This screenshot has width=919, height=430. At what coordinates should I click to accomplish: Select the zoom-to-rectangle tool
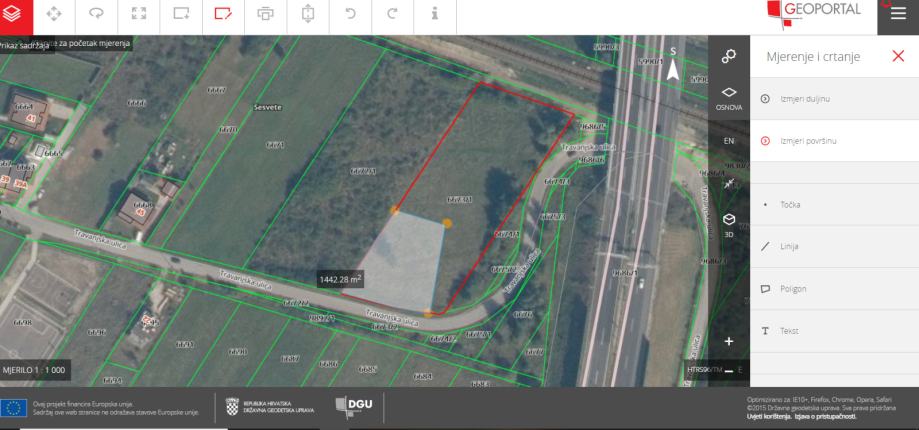tap(181, 14)
